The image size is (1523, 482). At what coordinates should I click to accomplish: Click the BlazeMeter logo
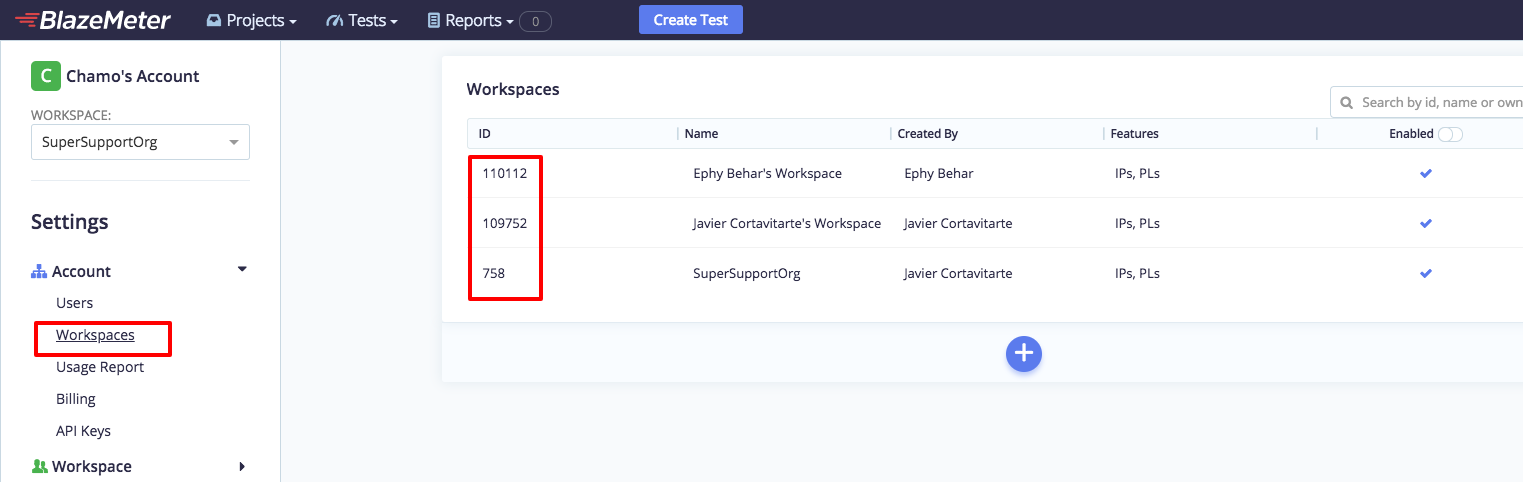(x=93, y=19)
